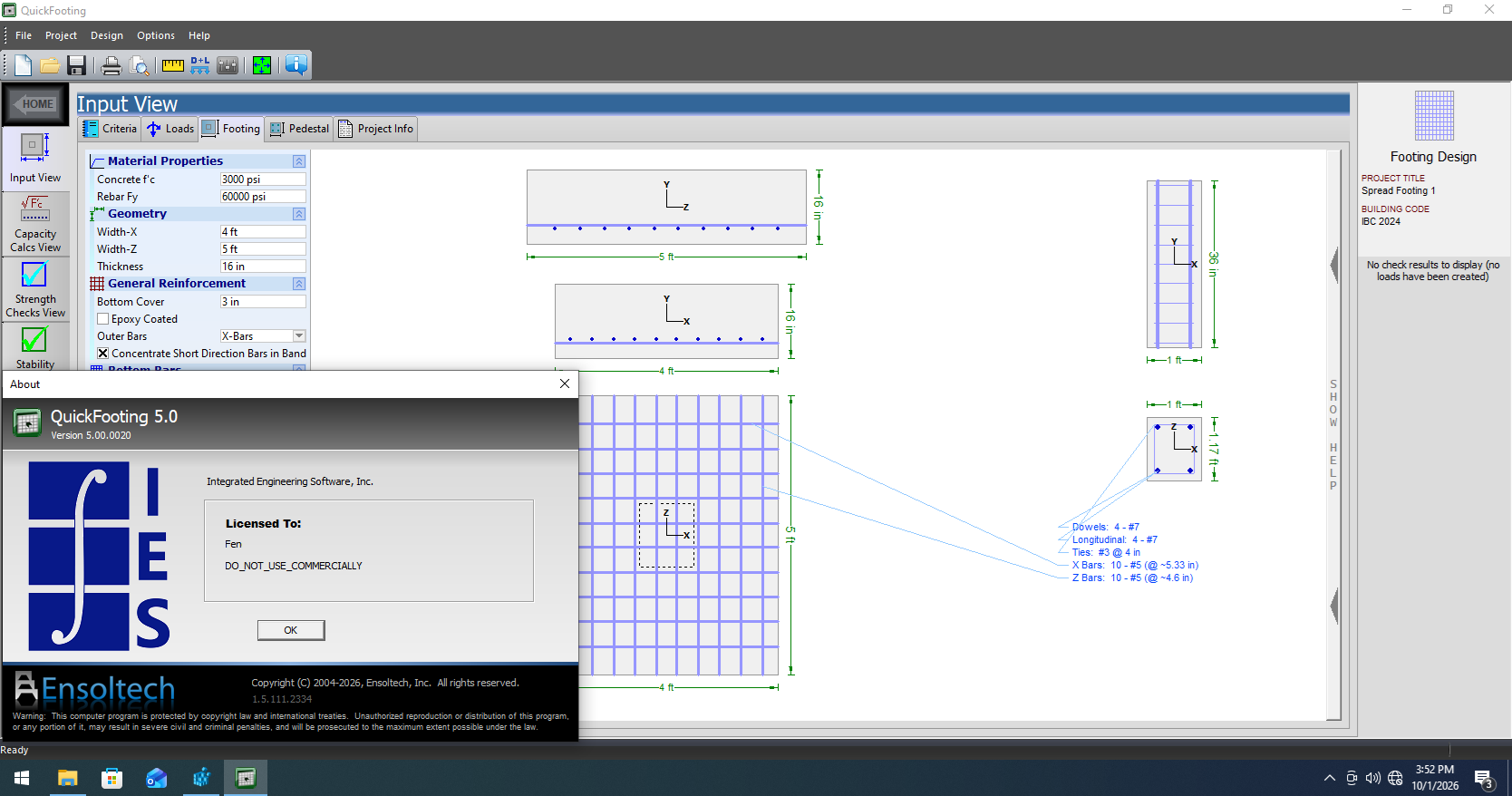Viewport: 1512px width, 796px height.
Task: Edit the Bottom Cover value field
Action: [263, 302]
